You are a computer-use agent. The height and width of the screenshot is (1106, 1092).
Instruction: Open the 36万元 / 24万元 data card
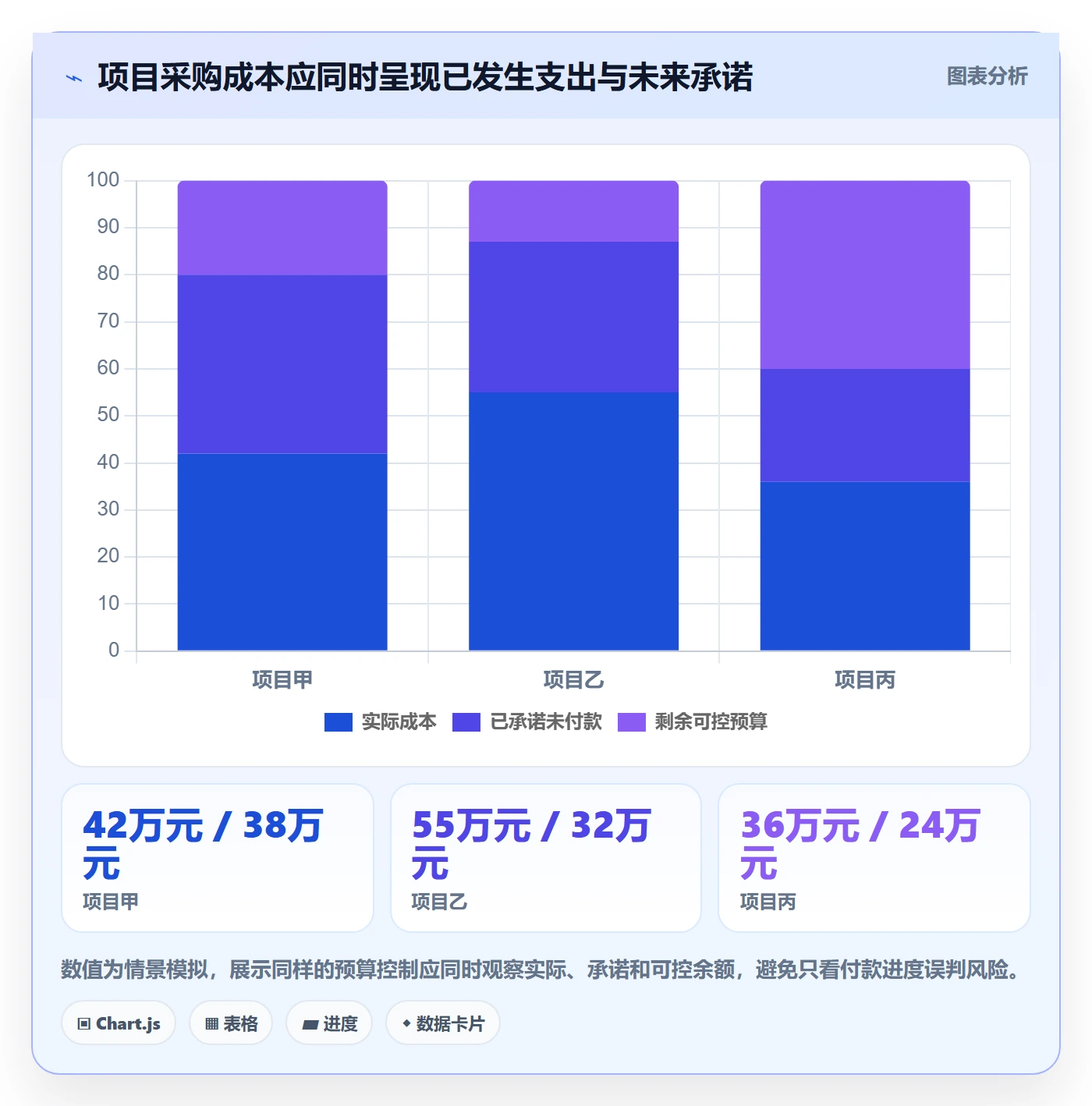(874, 858)
